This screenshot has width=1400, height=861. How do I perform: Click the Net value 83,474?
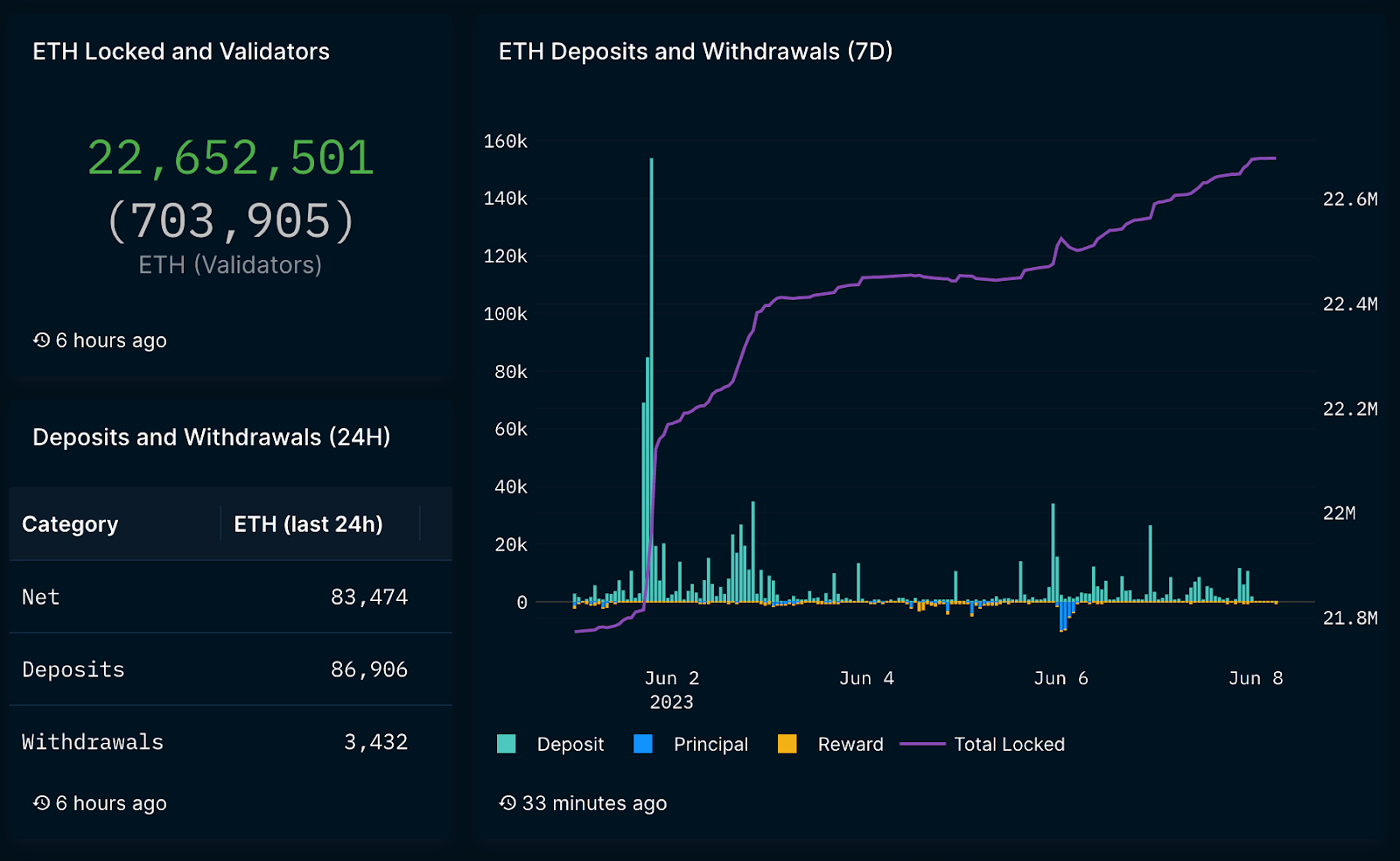pyautogui.click(x=369, y=597)
